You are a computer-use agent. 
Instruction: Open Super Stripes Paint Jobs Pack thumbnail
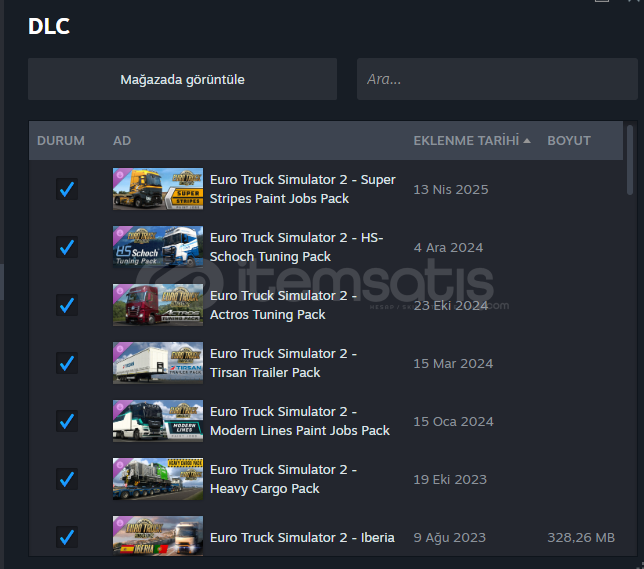158,189
